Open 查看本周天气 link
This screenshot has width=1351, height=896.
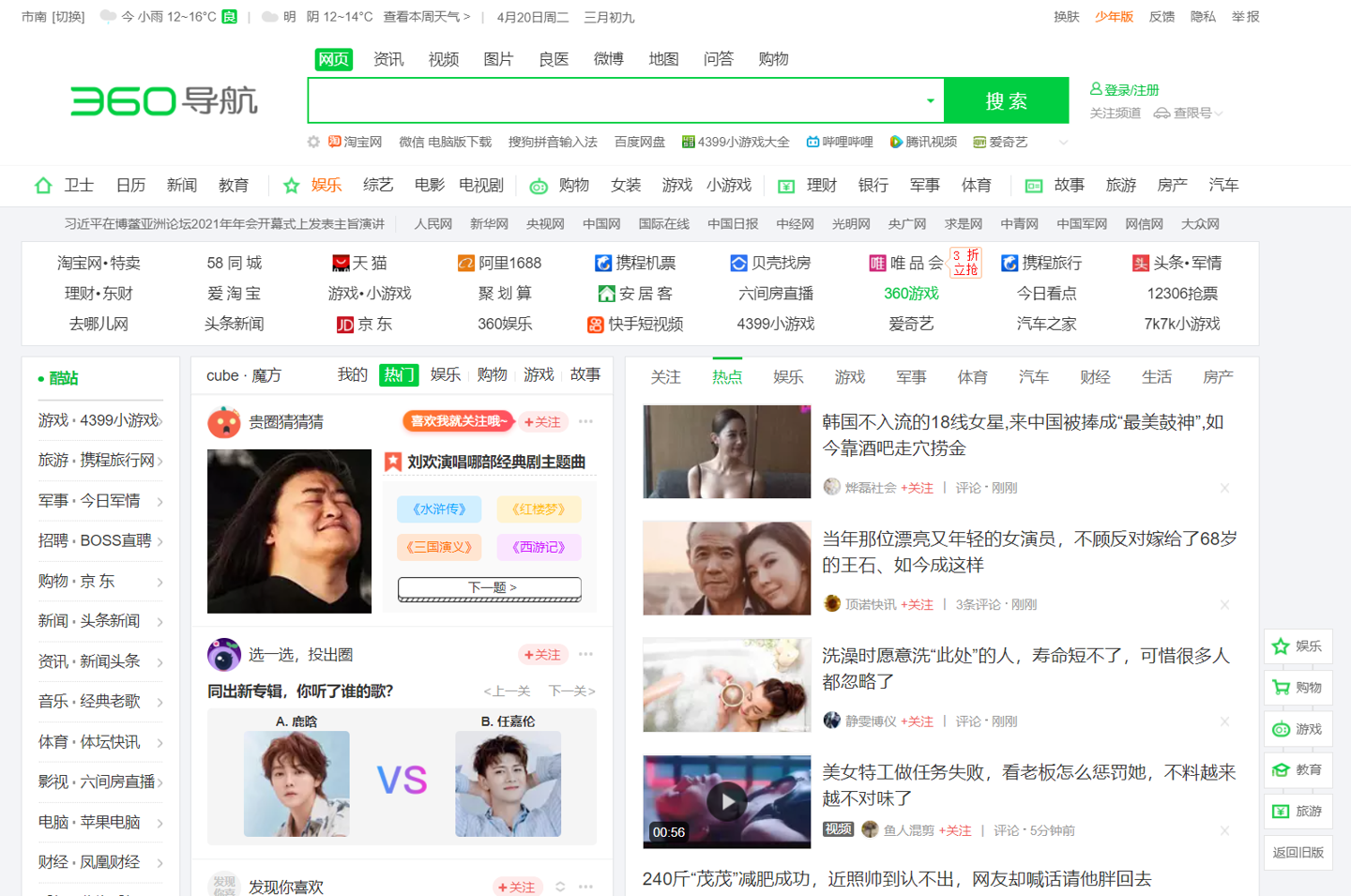pyautogui.click(x=427, y=17)
